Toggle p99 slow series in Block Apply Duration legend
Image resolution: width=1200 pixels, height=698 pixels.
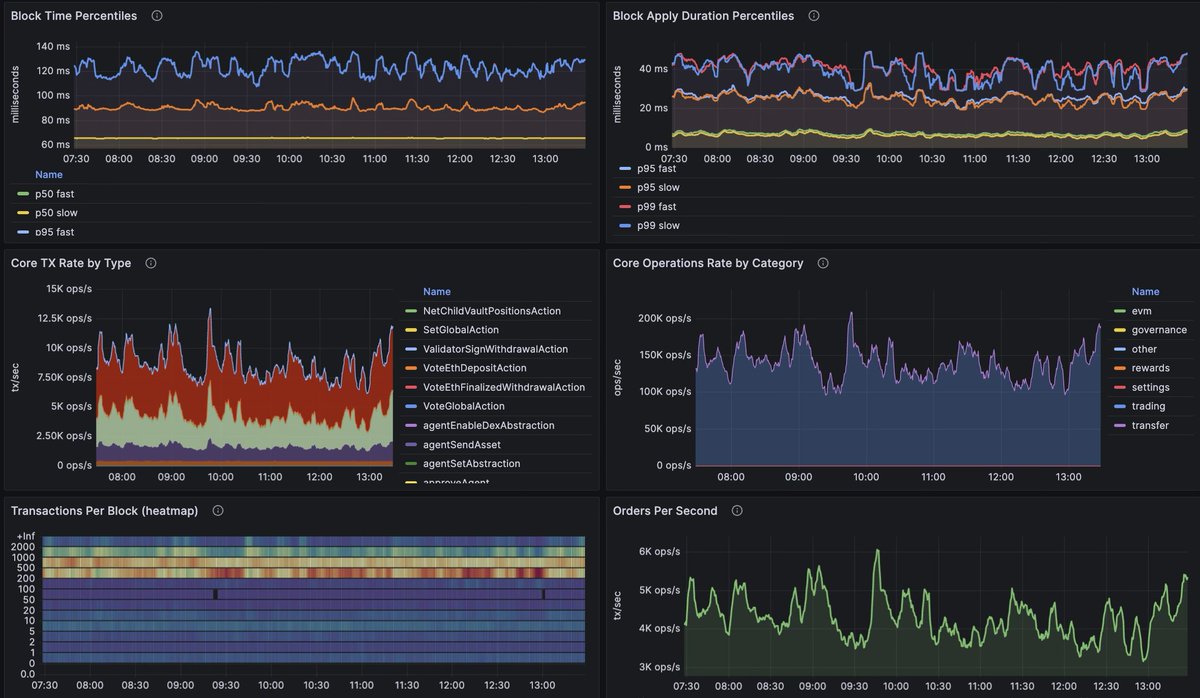[x=658, y=225]
